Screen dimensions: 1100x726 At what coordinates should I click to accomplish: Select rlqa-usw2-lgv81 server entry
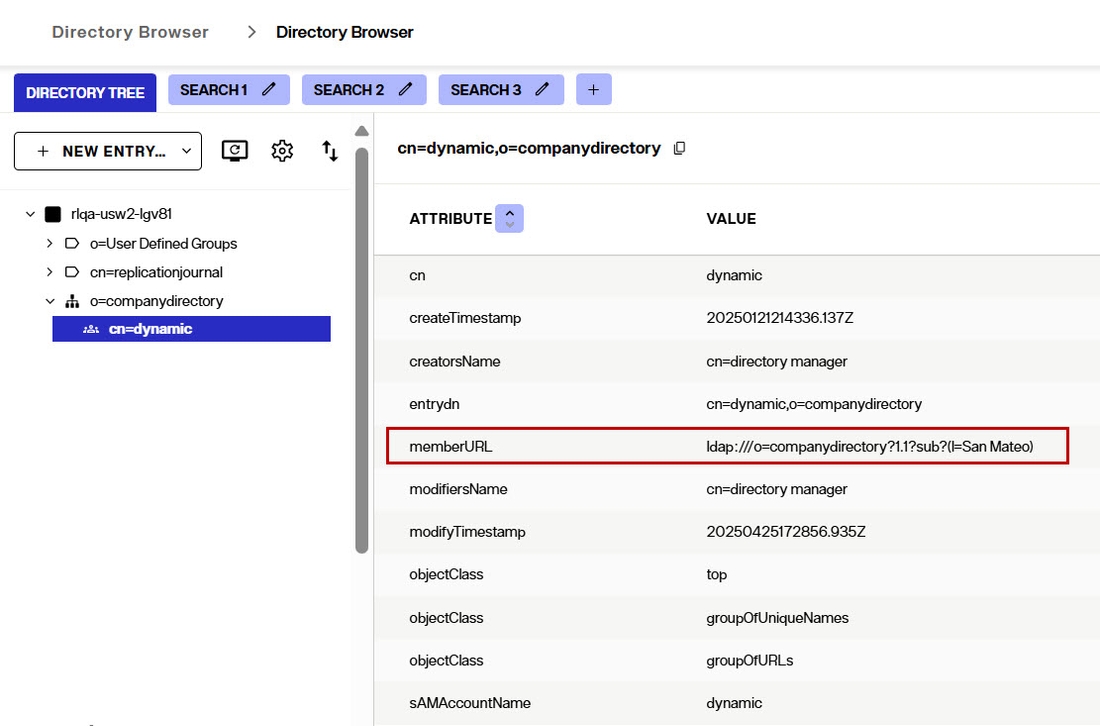[x=121, y=214]
